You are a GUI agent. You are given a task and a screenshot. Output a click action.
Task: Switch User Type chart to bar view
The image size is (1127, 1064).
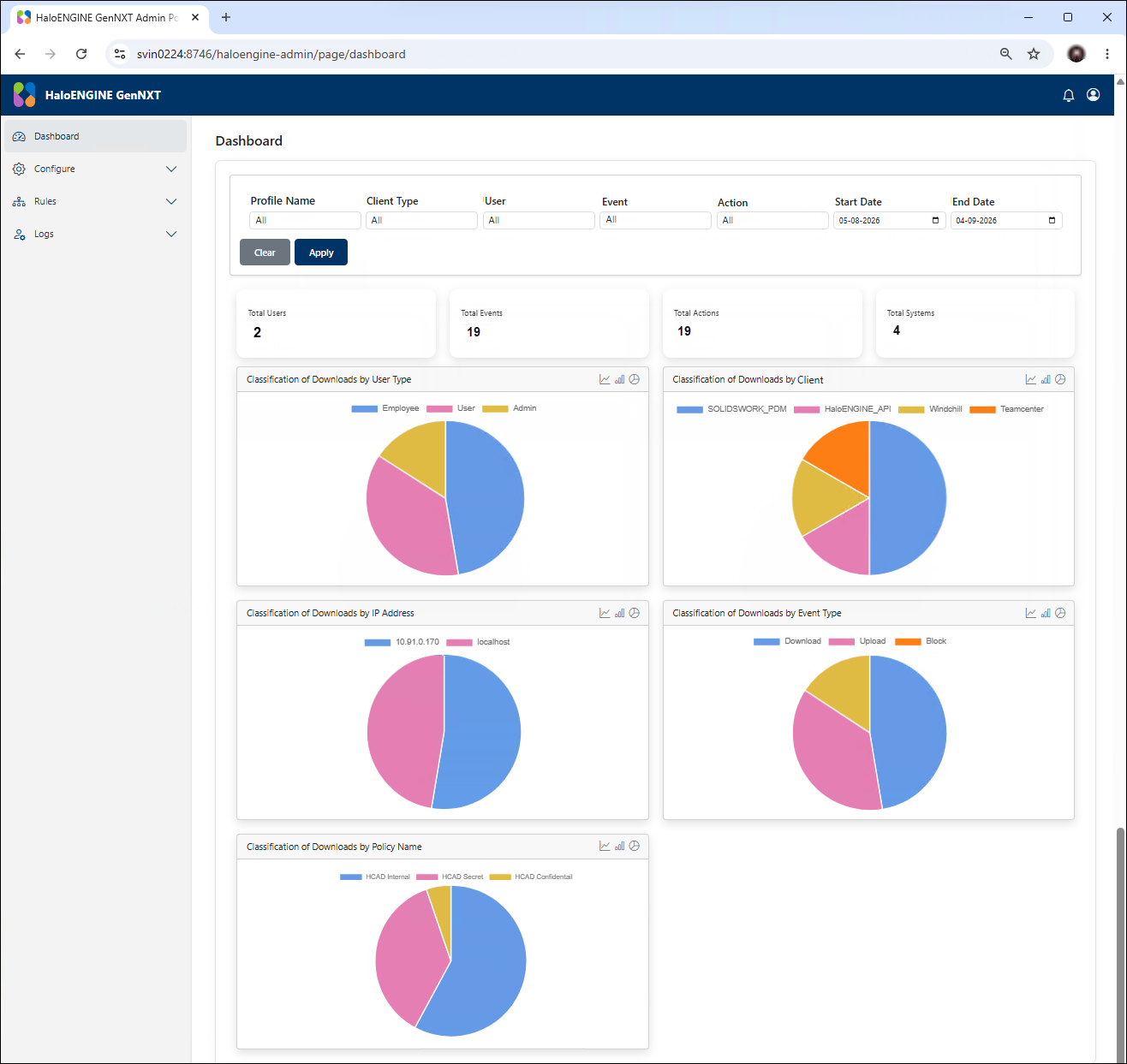[619, 379]
